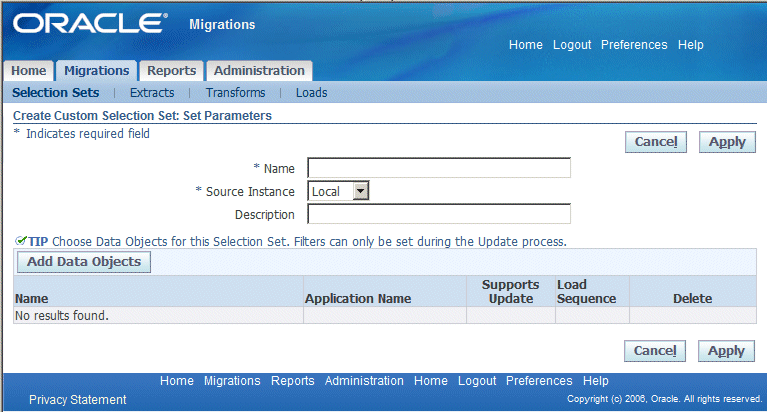
Task: Open Help from the top header
Action: pyautogui.click(x=691, y=45)
